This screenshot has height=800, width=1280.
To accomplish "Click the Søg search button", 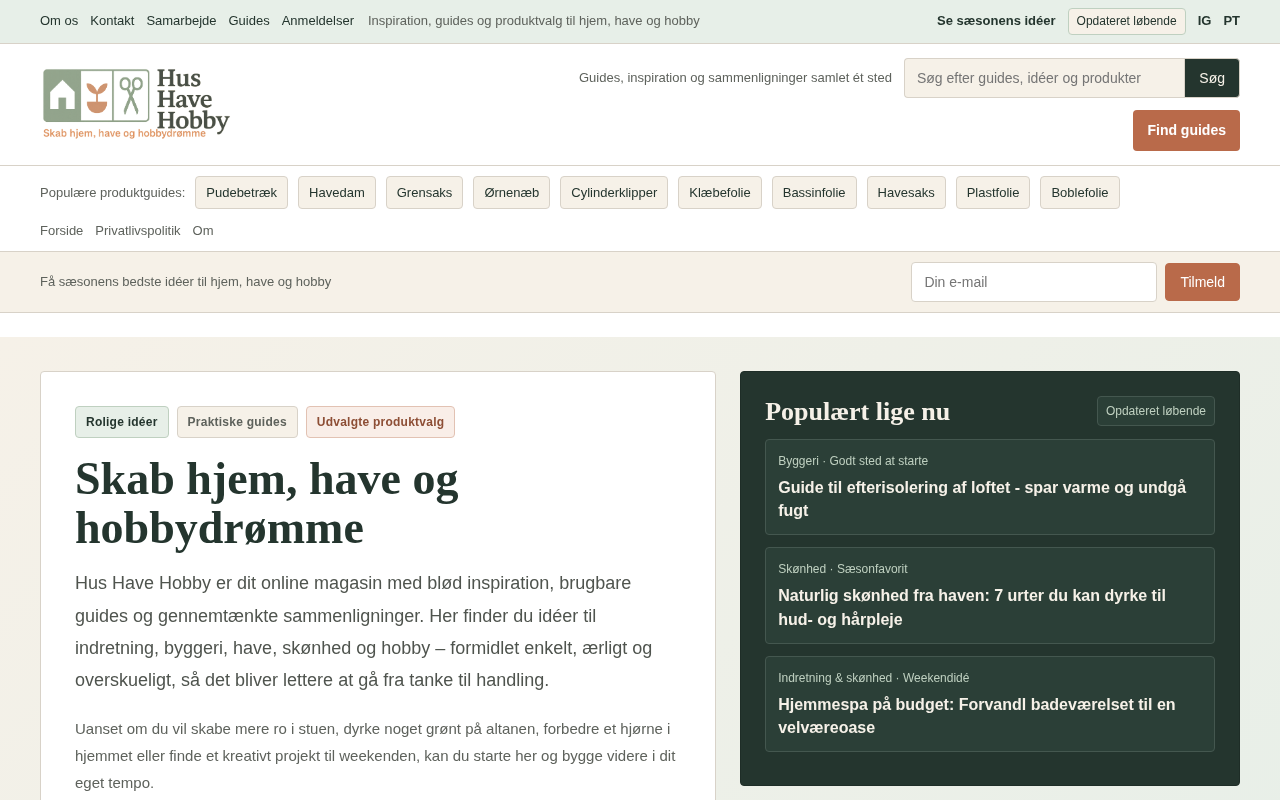I will coord(1212,78).
